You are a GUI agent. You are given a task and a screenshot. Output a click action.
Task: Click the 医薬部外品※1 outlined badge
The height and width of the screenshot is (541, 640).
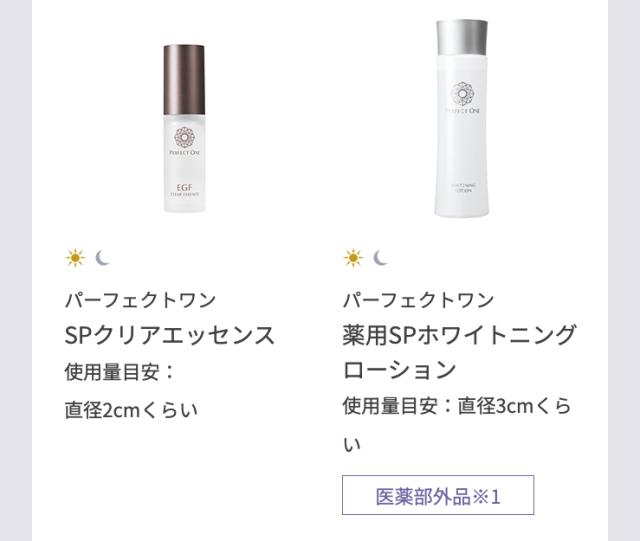pos(438,495)
